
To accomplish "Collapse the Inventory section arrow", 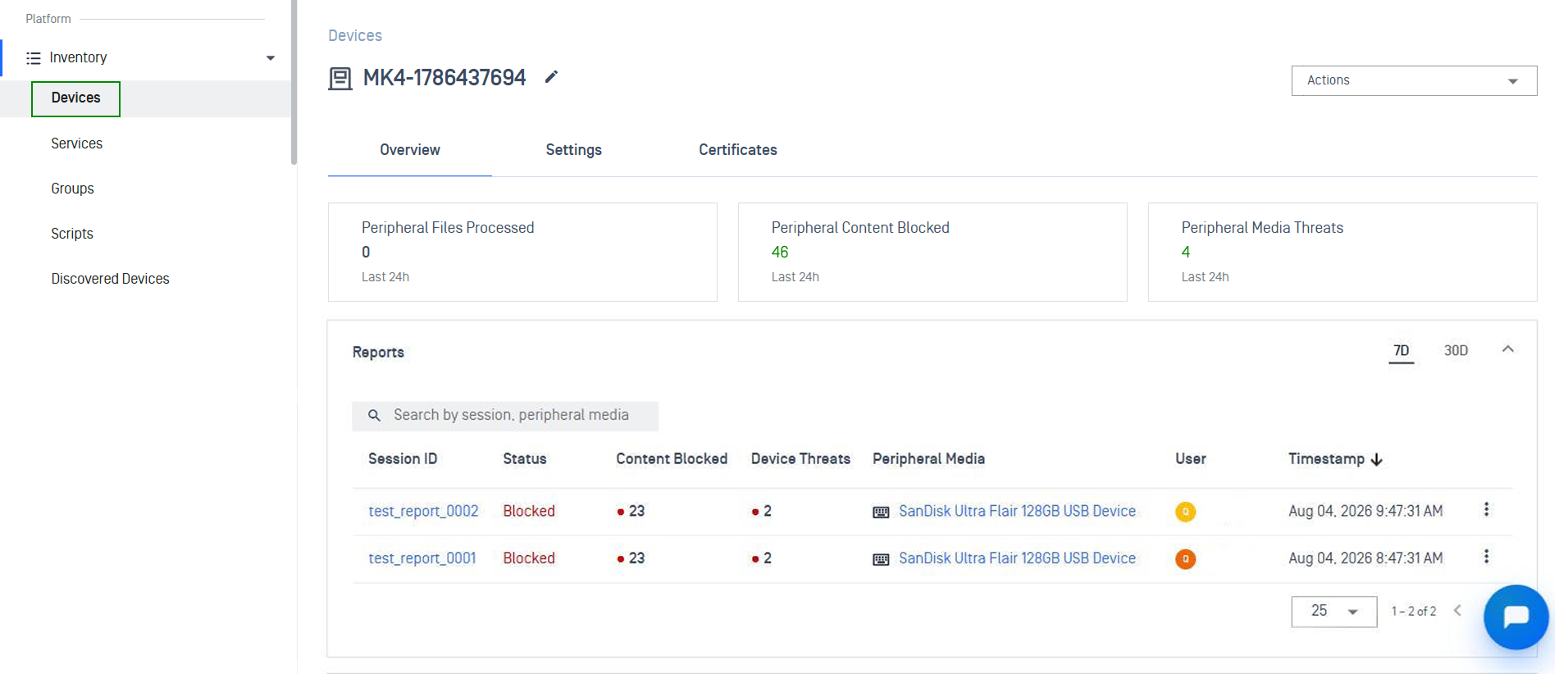I will tap(271, 58).
